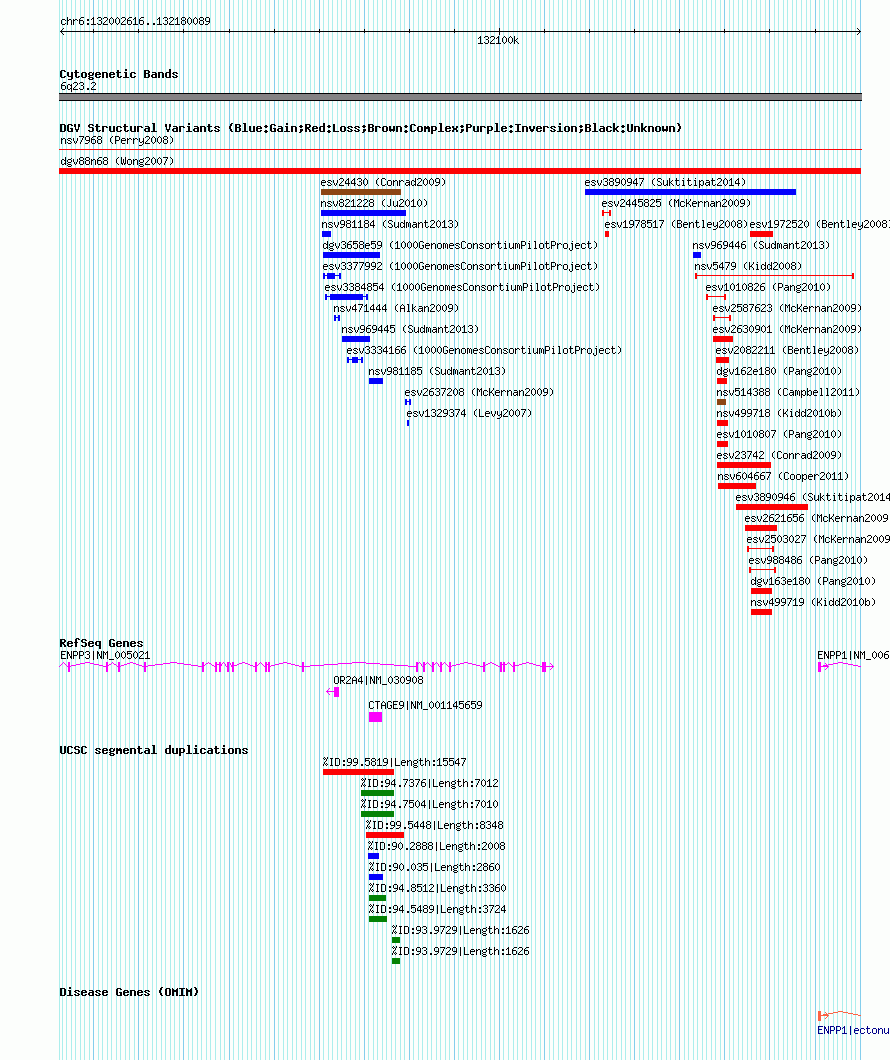
Task: Click the nsv7968 (Perry2008) variant label
Action: 117,141
